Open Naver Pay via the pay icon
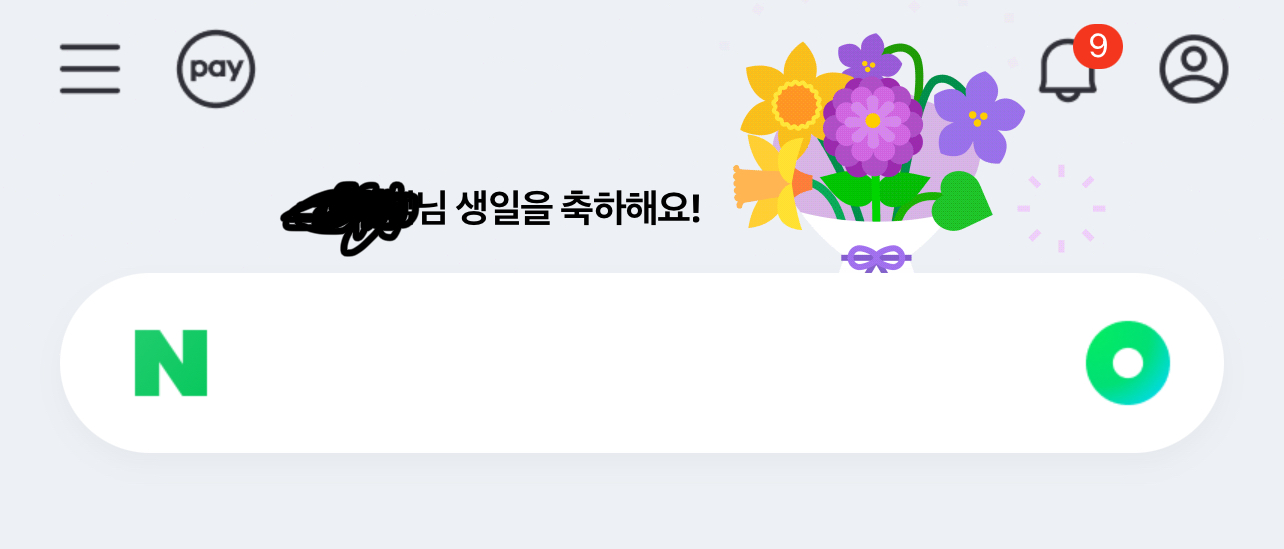Screen dimensions: 1284x549 (216, 69)
